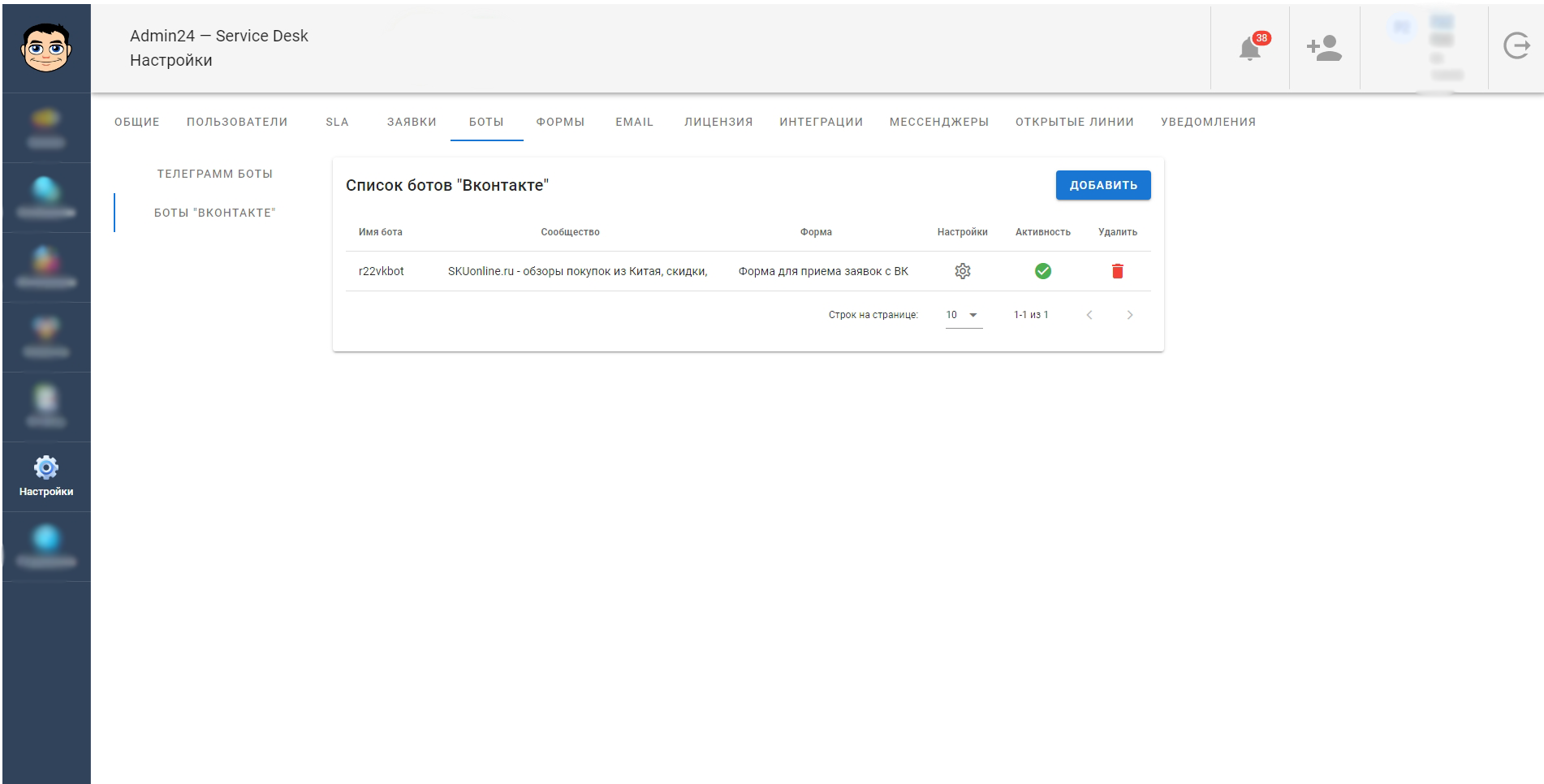This screenshot has height=784, width=1544.
Task: Click the r22vkbot bot name cell
Action: pyautogui.click(x=382, y=271)
